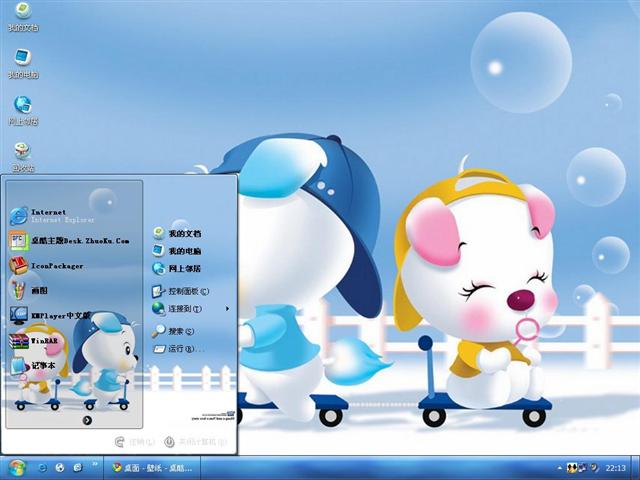
Task: Open 我的电脑 icon on the desktop
Action: (x=23, y=64)
